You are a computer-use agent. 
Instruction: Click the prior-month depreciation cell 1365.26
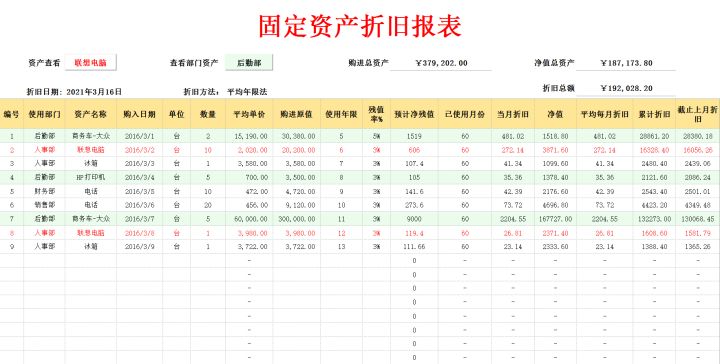[698, 246]
